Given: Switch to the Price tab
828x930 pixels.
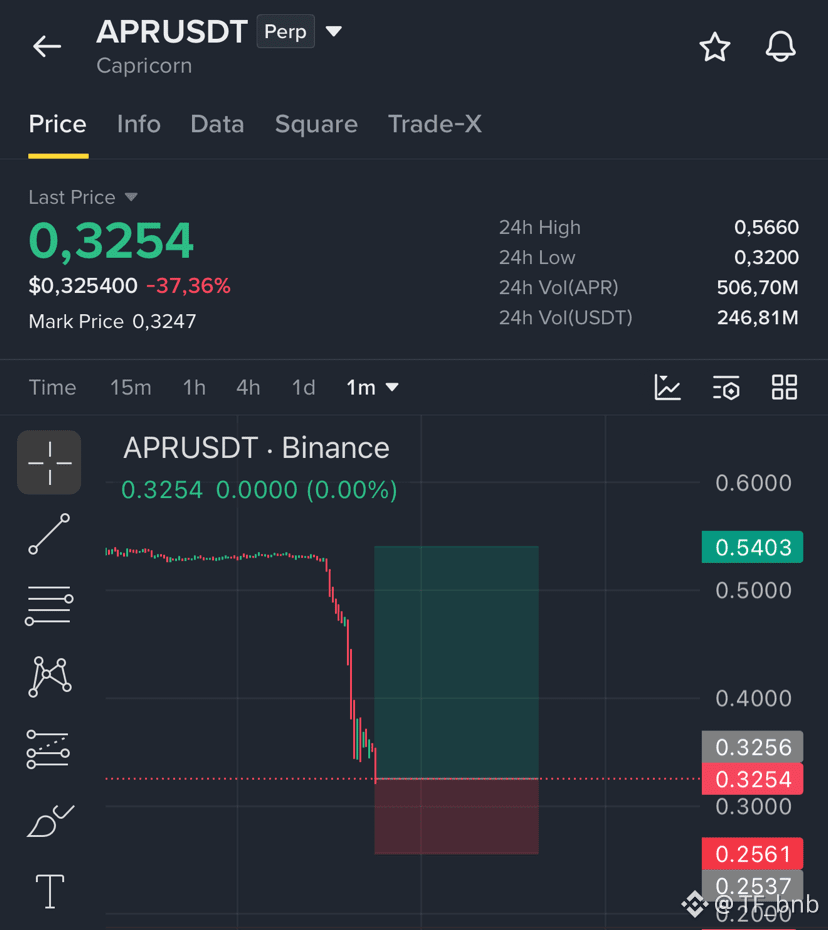Looking at the screenshot, I should pyautogui.click(x=58, y=124).
